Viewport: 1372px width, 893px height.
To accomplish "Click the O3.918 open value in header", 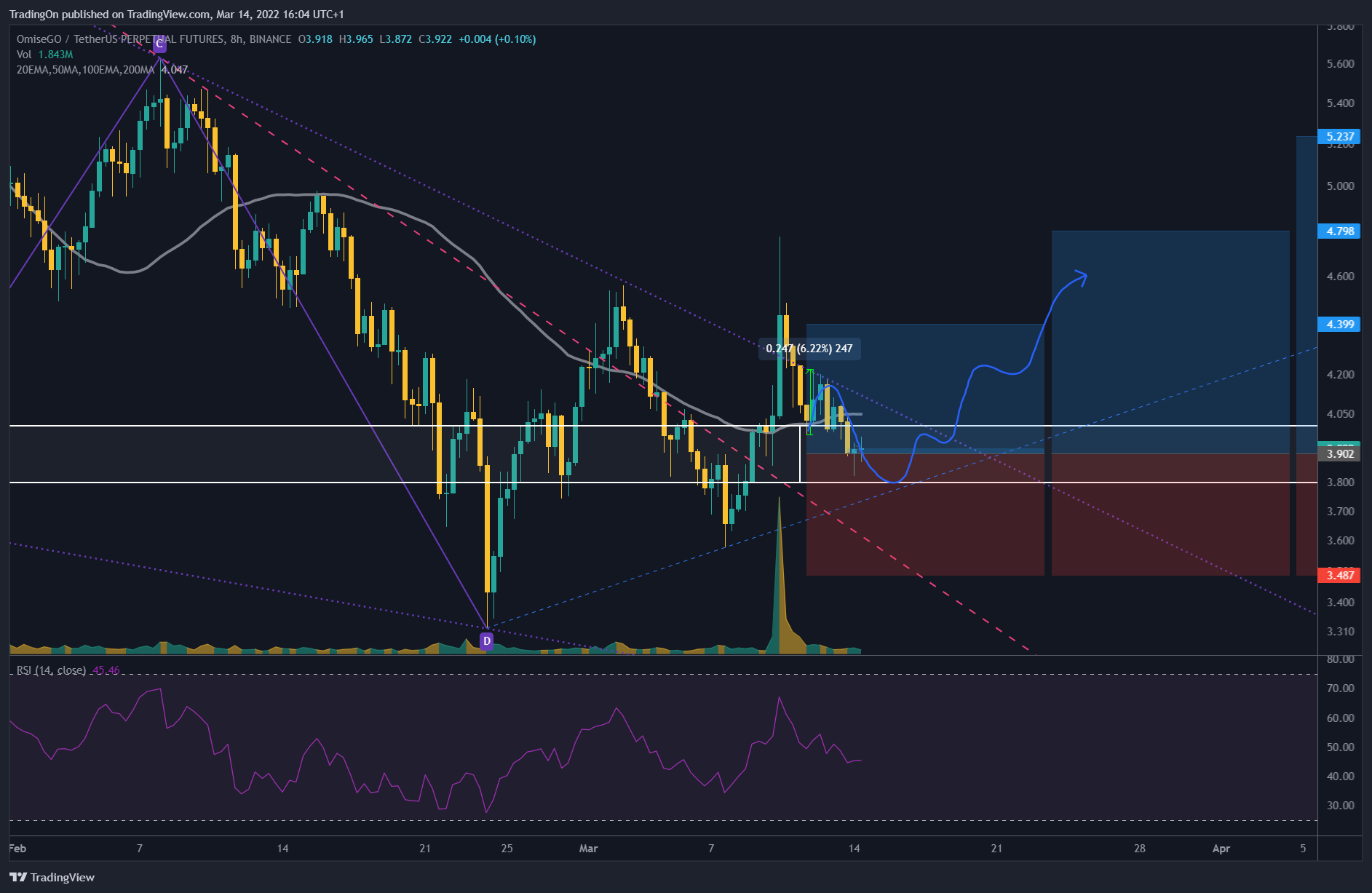I will (x=315, y=39).
